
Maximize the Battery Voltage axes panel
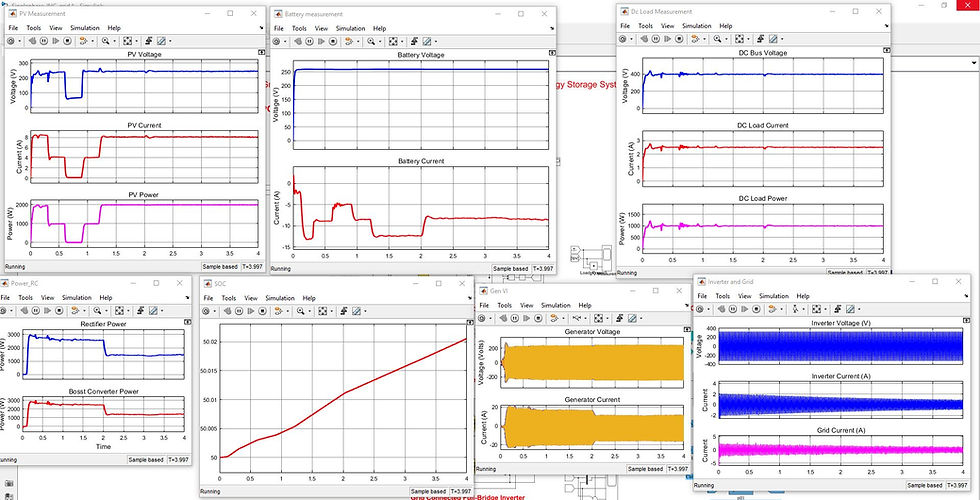click(551, 53)
